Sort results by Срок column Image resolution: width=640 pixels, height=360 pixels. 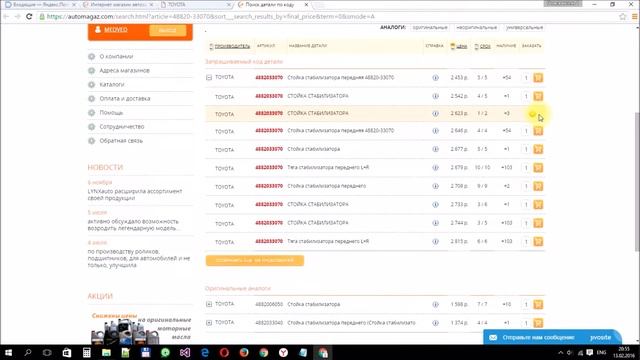[x=485, y=46]
